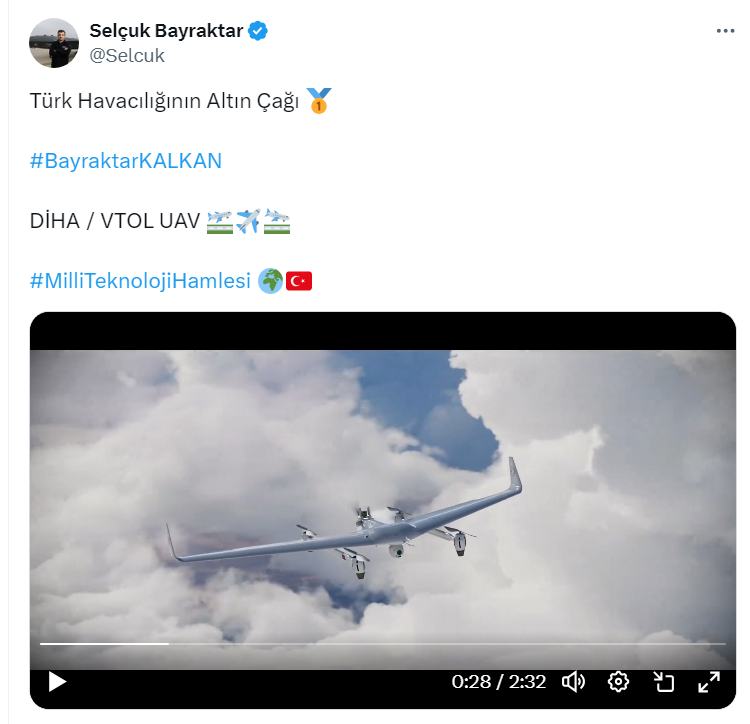This screenshot has height=724, width=750.
Task: Click the @Selcuk handle
Action: pyautogui.click(x=127, y=55)
